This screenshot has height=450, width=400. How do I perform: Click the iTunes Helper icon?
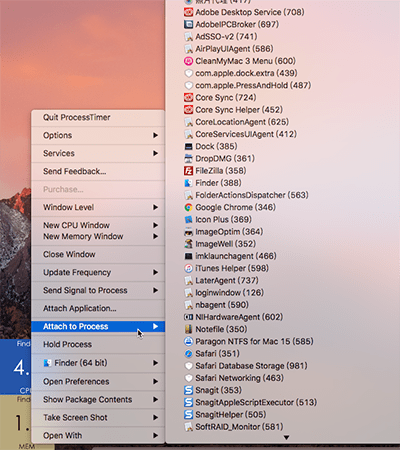pyautogui.click(x=188, y=268)
